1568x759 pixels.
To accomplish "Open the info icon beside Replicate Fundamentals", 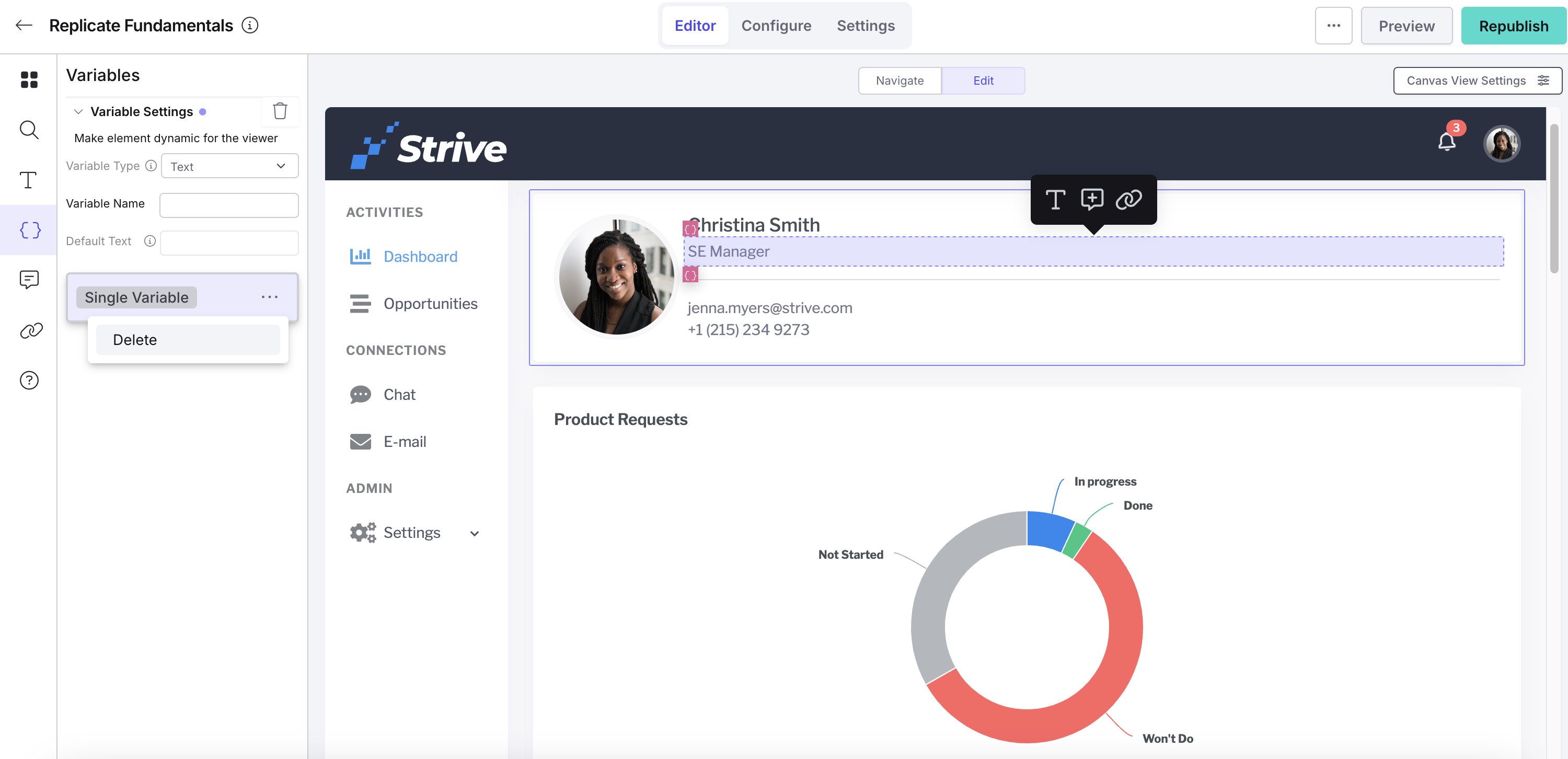I will pyautogui.click(x=250, y=26).
